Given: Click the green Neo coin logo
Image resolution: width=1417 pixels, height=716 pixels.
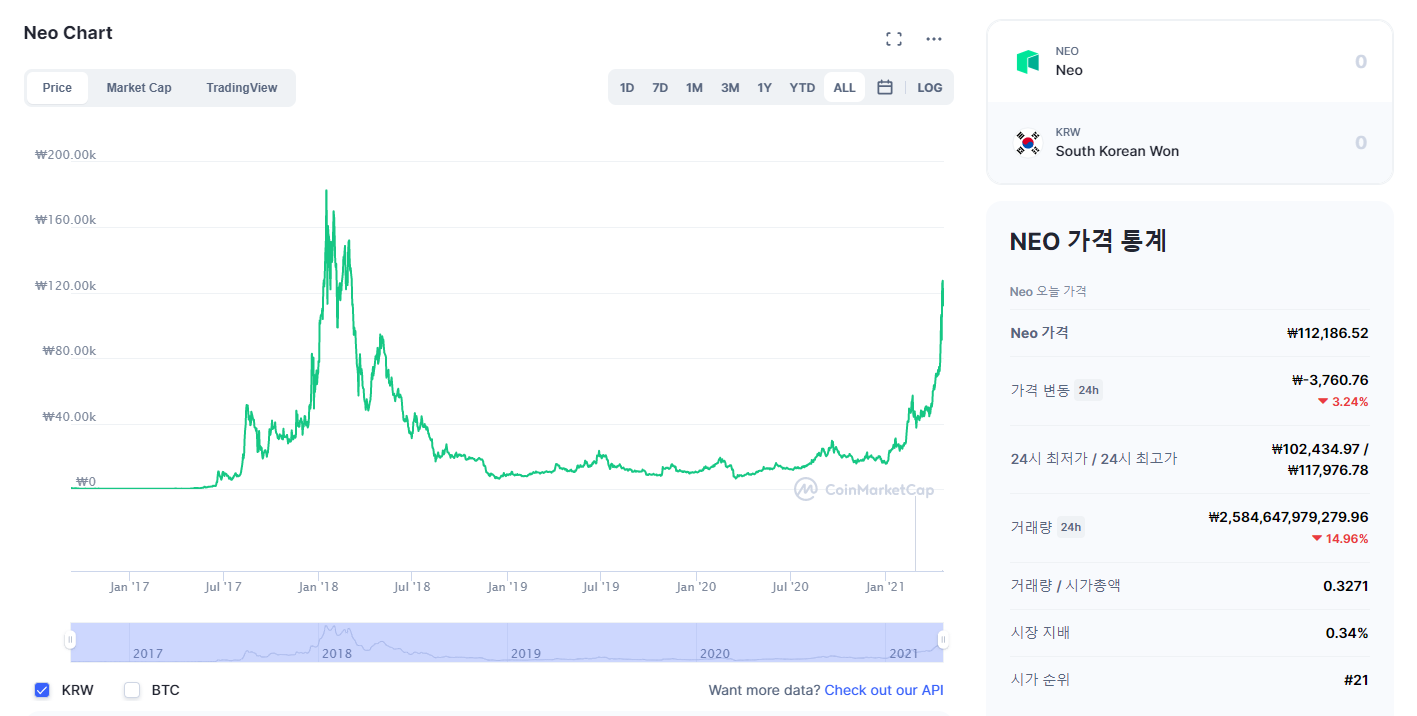Looking at the screenshot, I should click(1028, 62).
